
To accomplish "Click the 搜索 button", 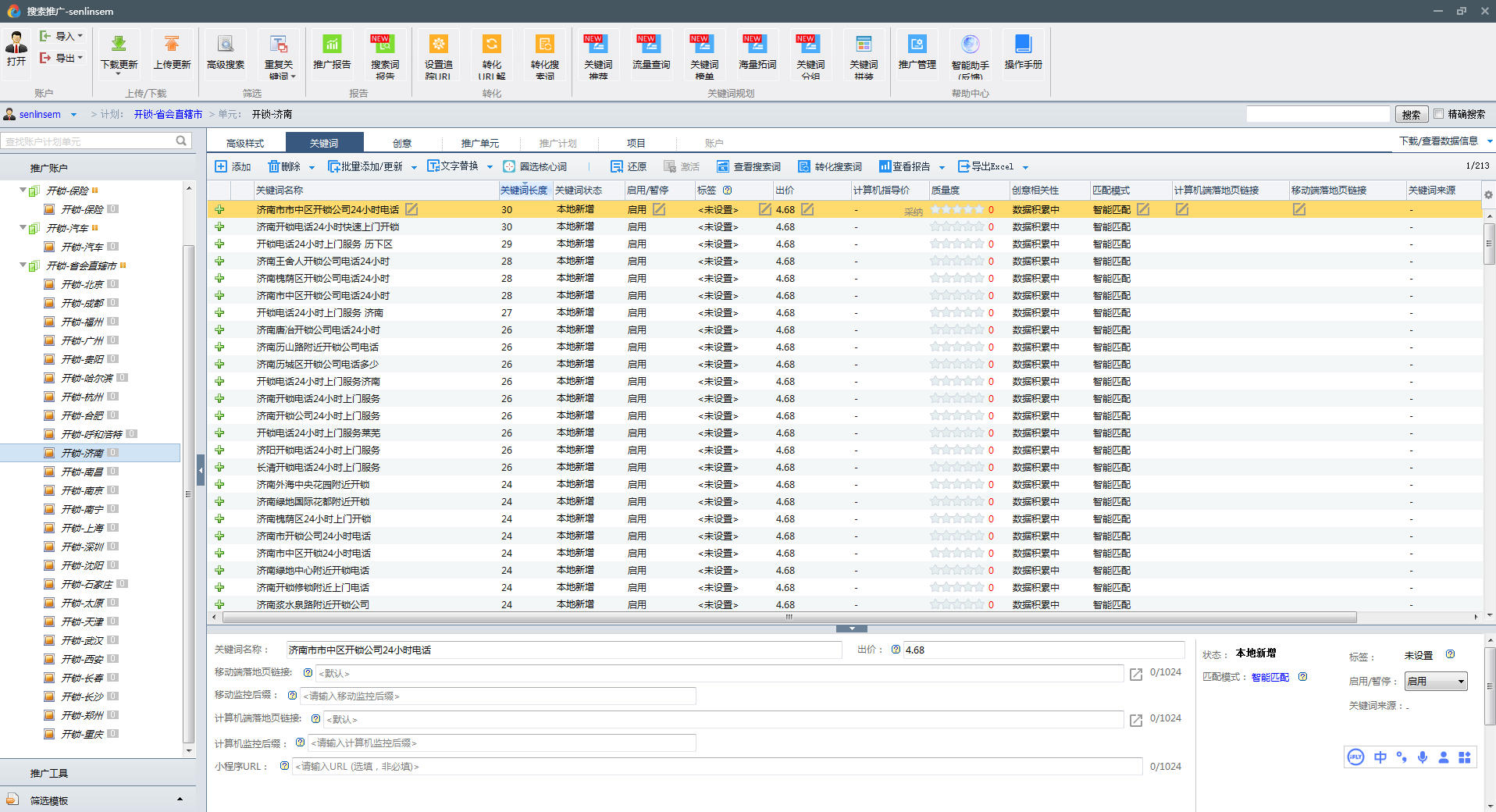I will tap(1411, 115).
